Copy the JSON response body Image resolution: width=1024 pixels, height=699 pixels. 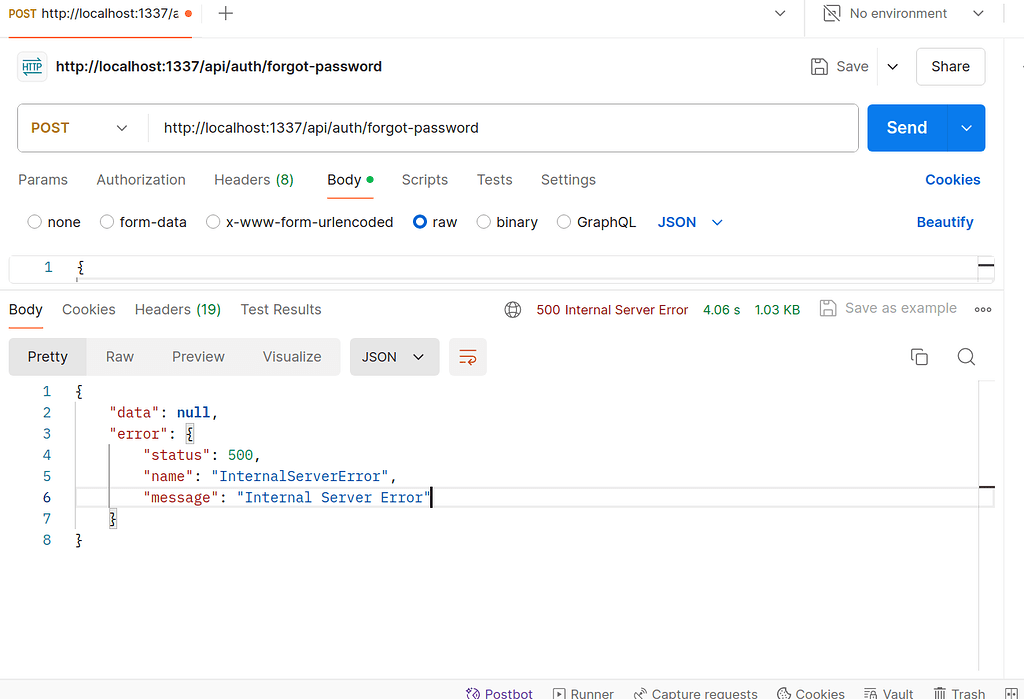(919, 356)
